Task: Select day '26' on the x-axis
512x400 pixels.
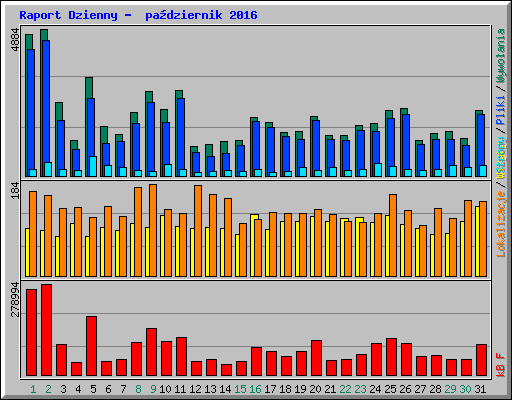Action: 405,389
